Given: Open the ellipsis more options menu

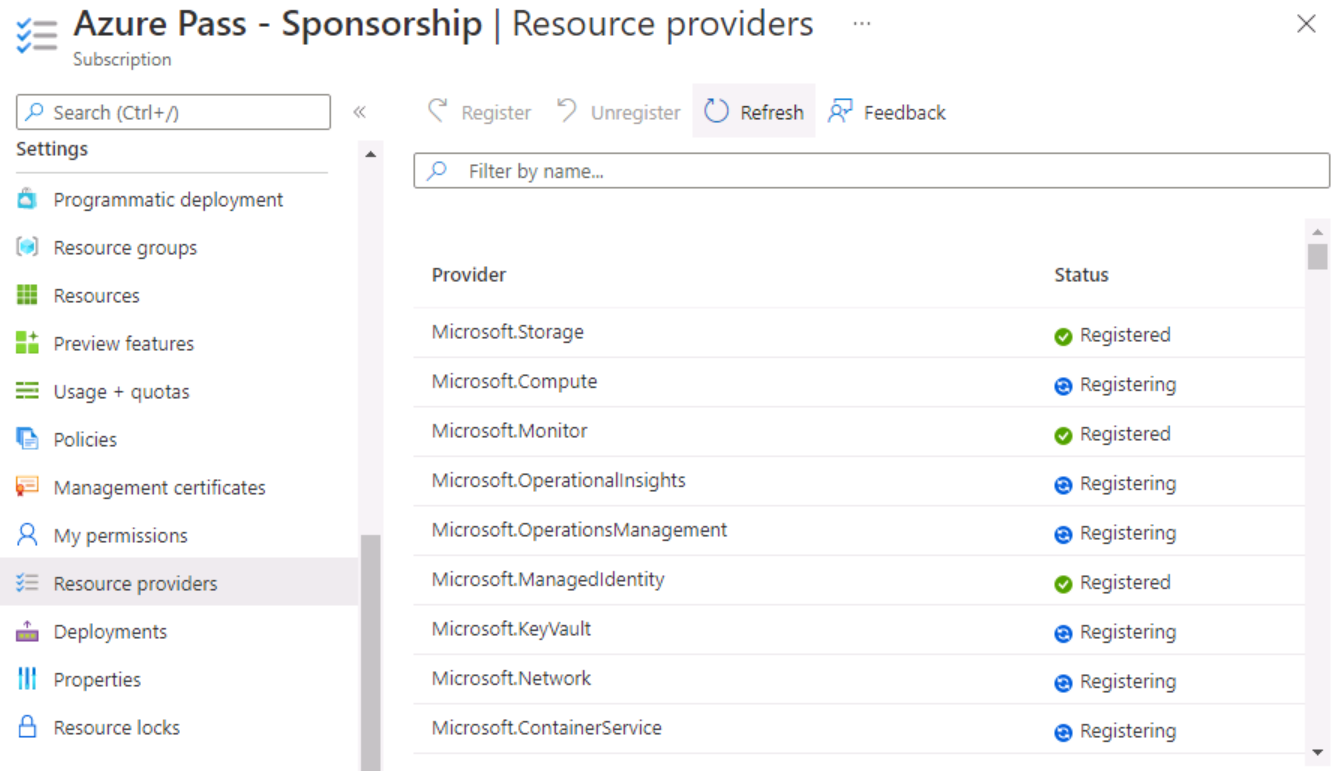Looking at the screenshot, I should click(x=861, y=24).
